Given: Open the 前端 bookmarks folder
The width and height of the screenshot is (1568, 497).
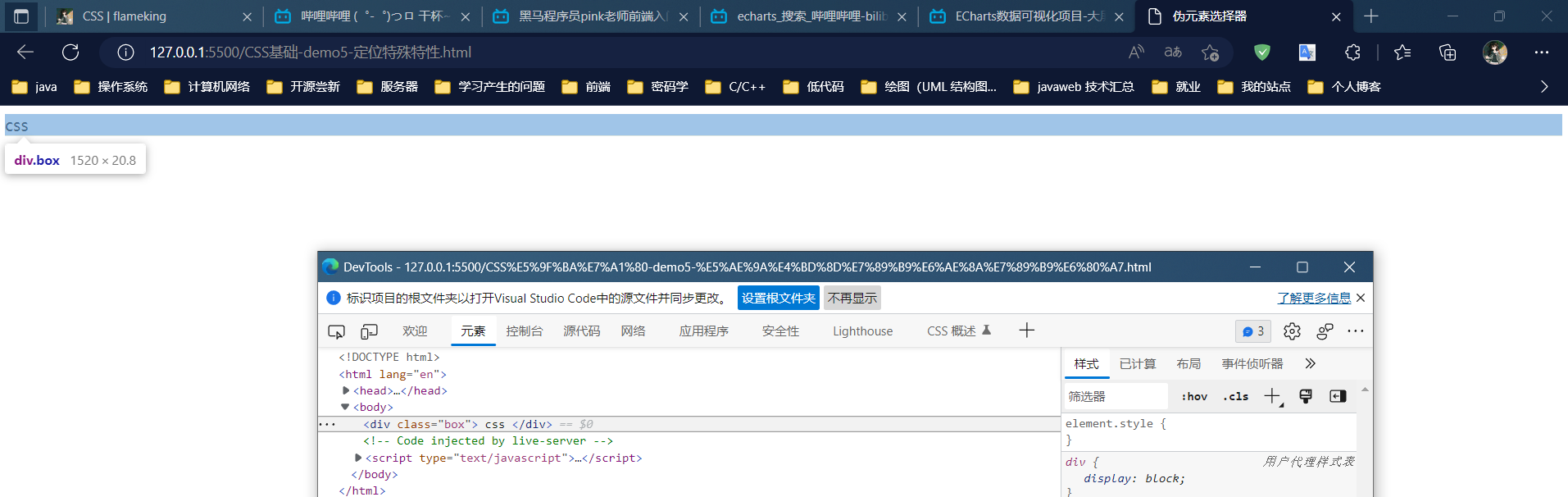Looking at the screenshot, I should pos(586,87).
